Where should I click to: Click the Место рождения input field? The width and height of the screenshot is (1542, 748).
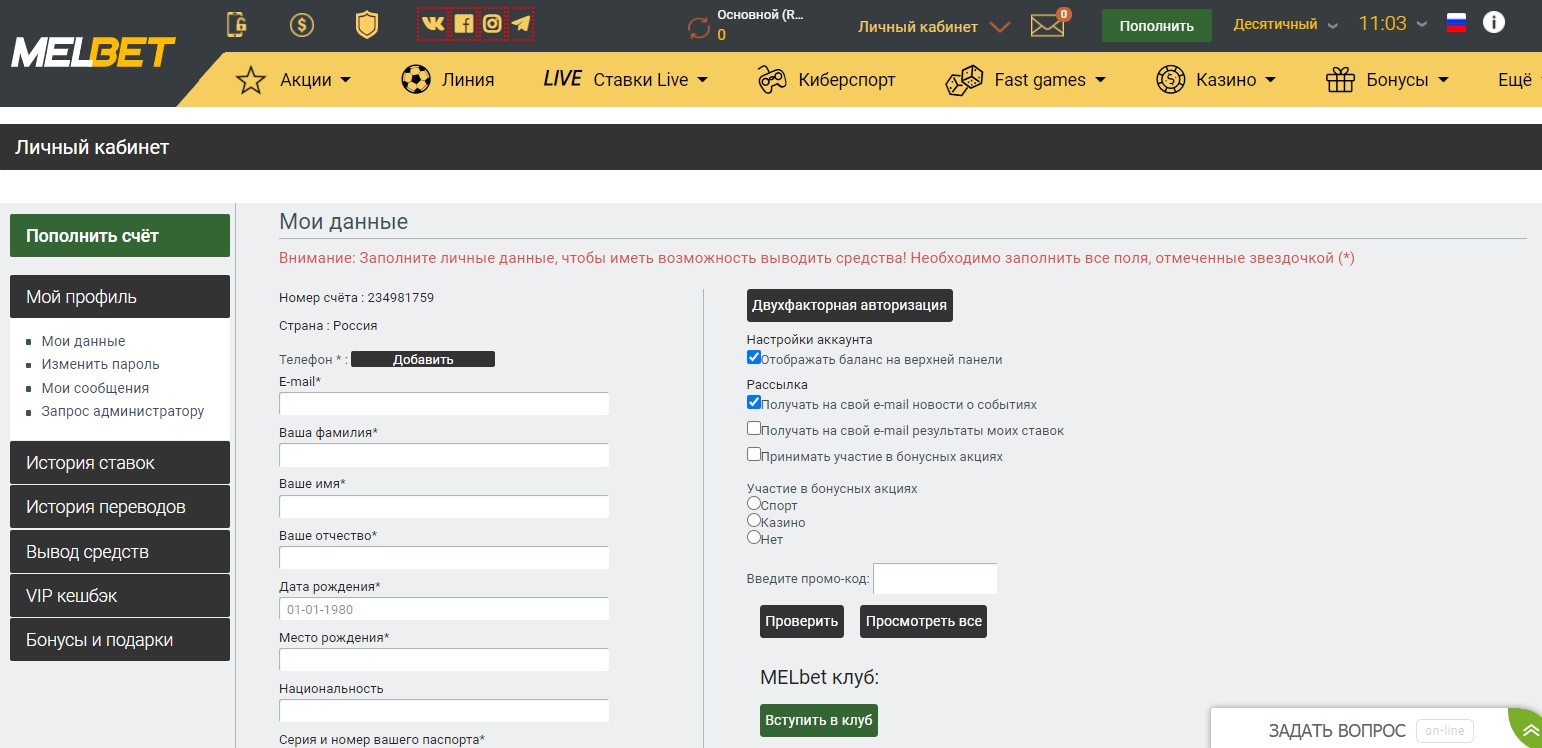click(x=444, y=660)
